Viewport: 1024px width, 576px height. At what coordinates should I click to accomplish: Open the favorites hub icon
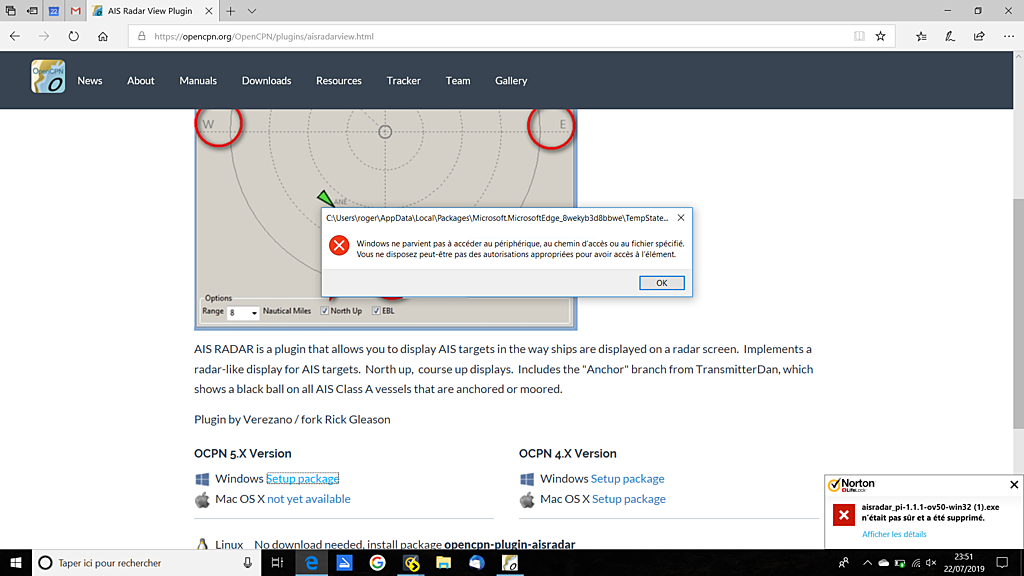tap(921, 37)
